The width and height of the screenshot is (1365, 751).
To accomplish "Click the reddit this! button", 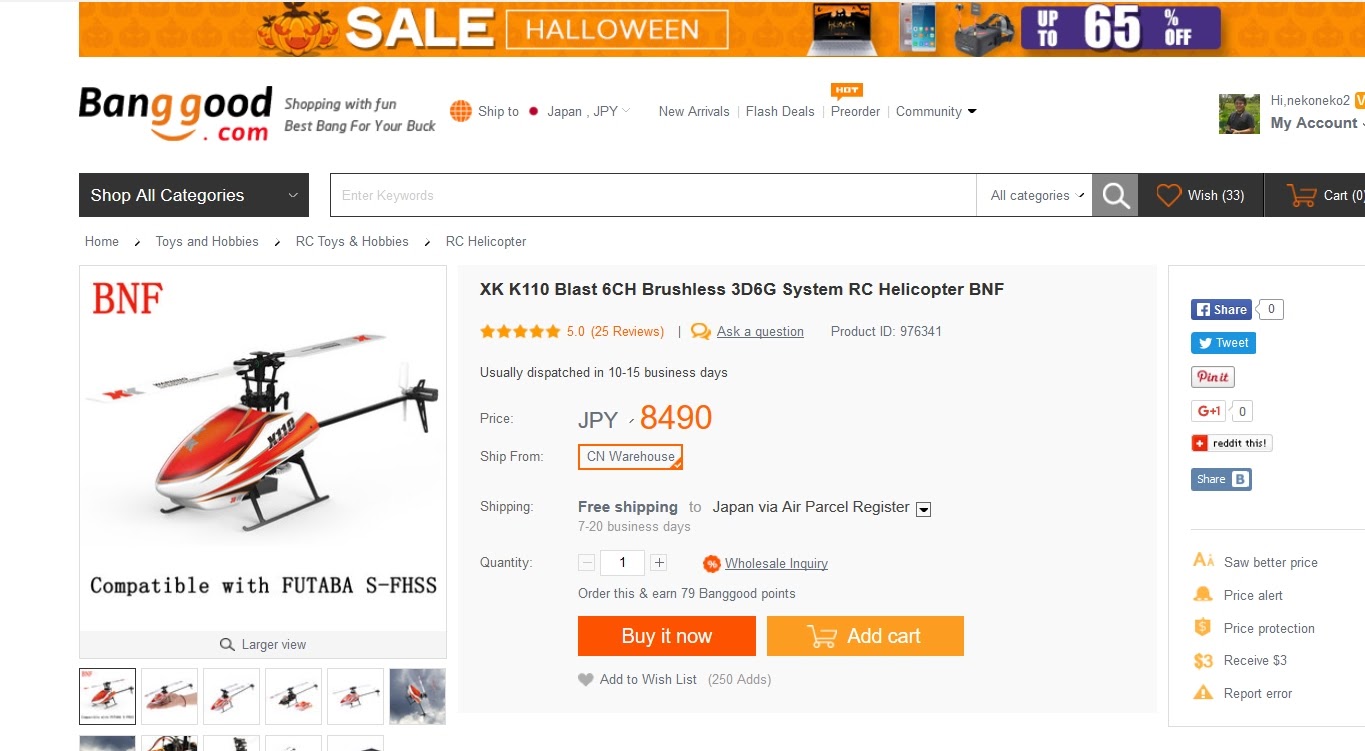I will pyautogui.click(x=1231, y=443).
